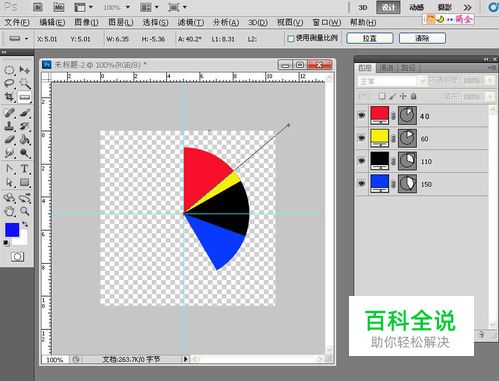This screenshot has height=381, width=499.
Task: Switch to the 动感 workspace
Action: point(416,7)
